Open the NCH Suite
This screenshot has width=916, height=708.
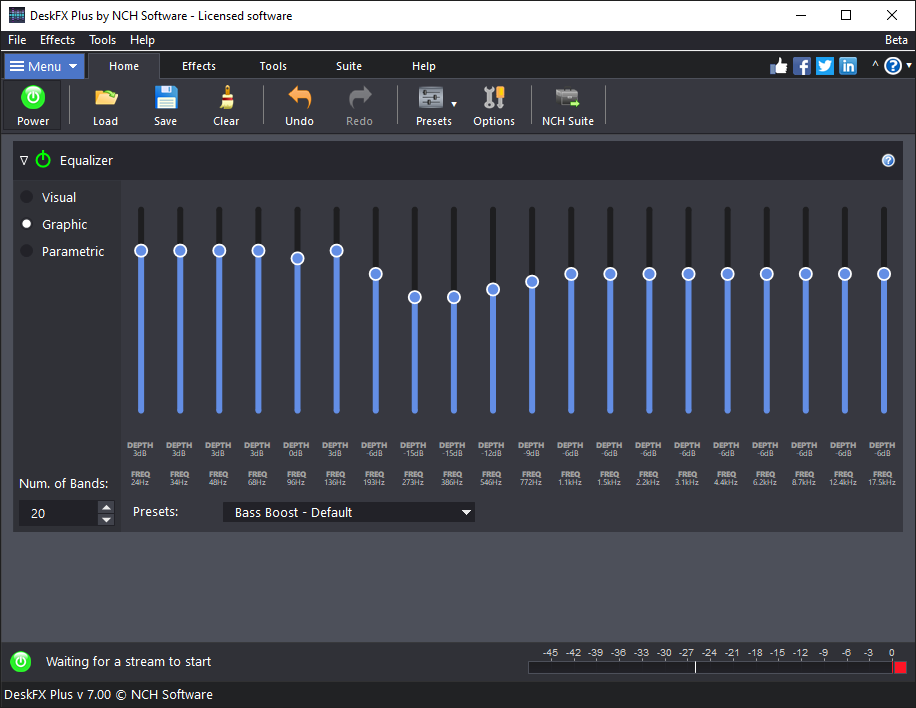[x=567, y=106]
